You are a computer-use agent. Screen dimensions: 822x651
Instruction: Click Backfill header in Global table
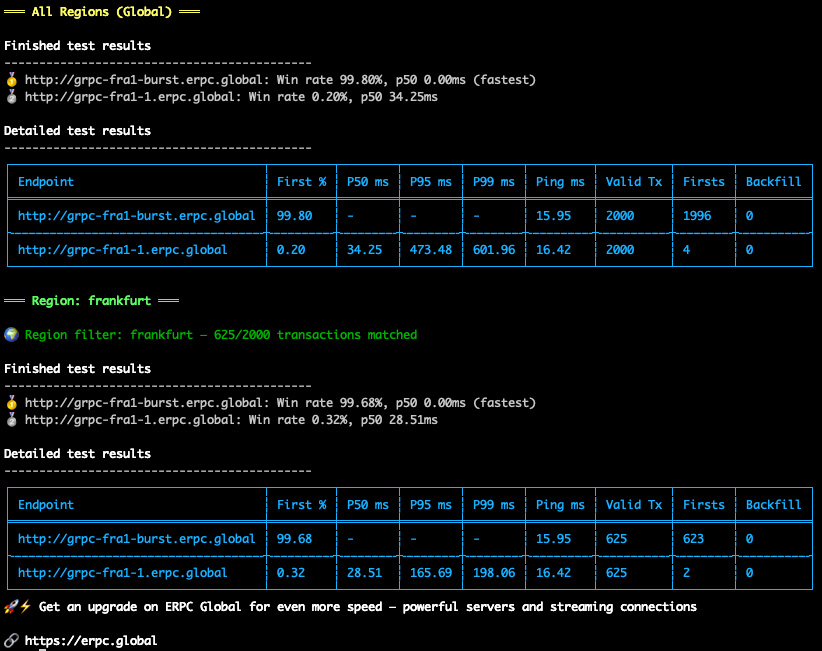(x=773, y=182)
